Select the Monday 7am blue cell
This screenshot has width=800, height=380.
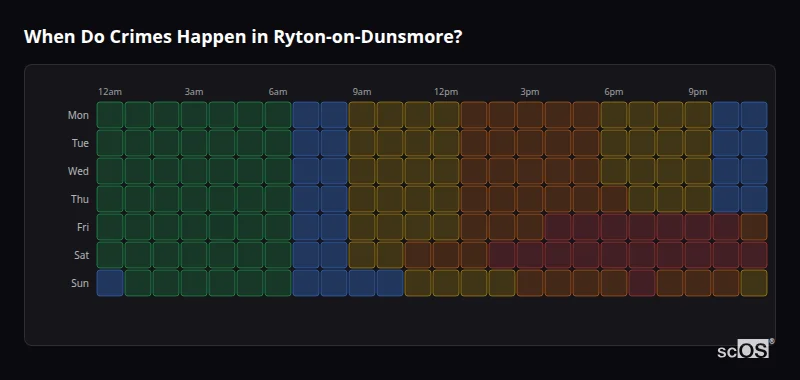click(306, 115)
